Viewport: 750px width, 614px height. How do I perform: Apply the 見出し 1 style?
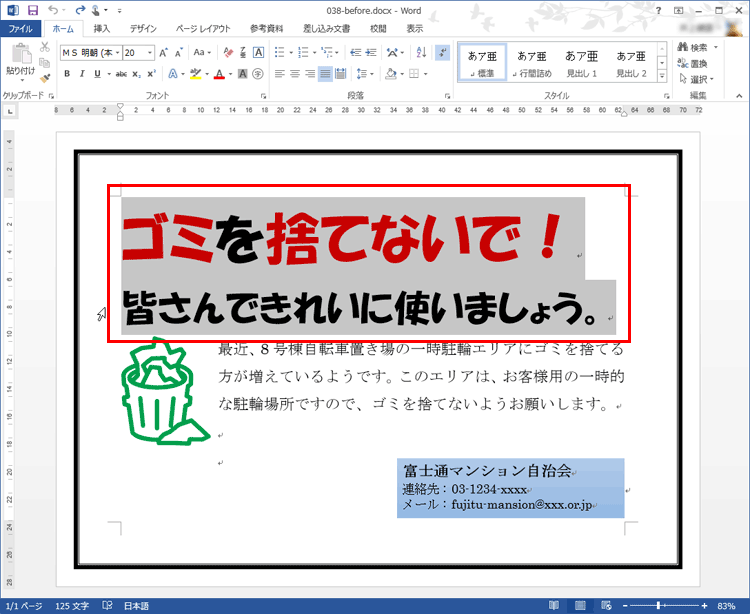tap(582, 63)
